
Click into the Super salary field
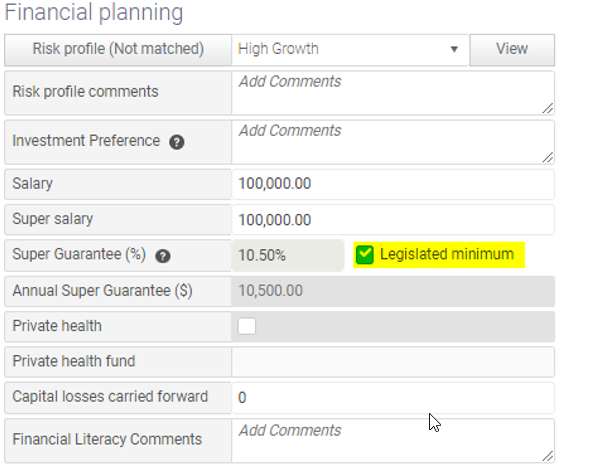click(x=393, y=220)
